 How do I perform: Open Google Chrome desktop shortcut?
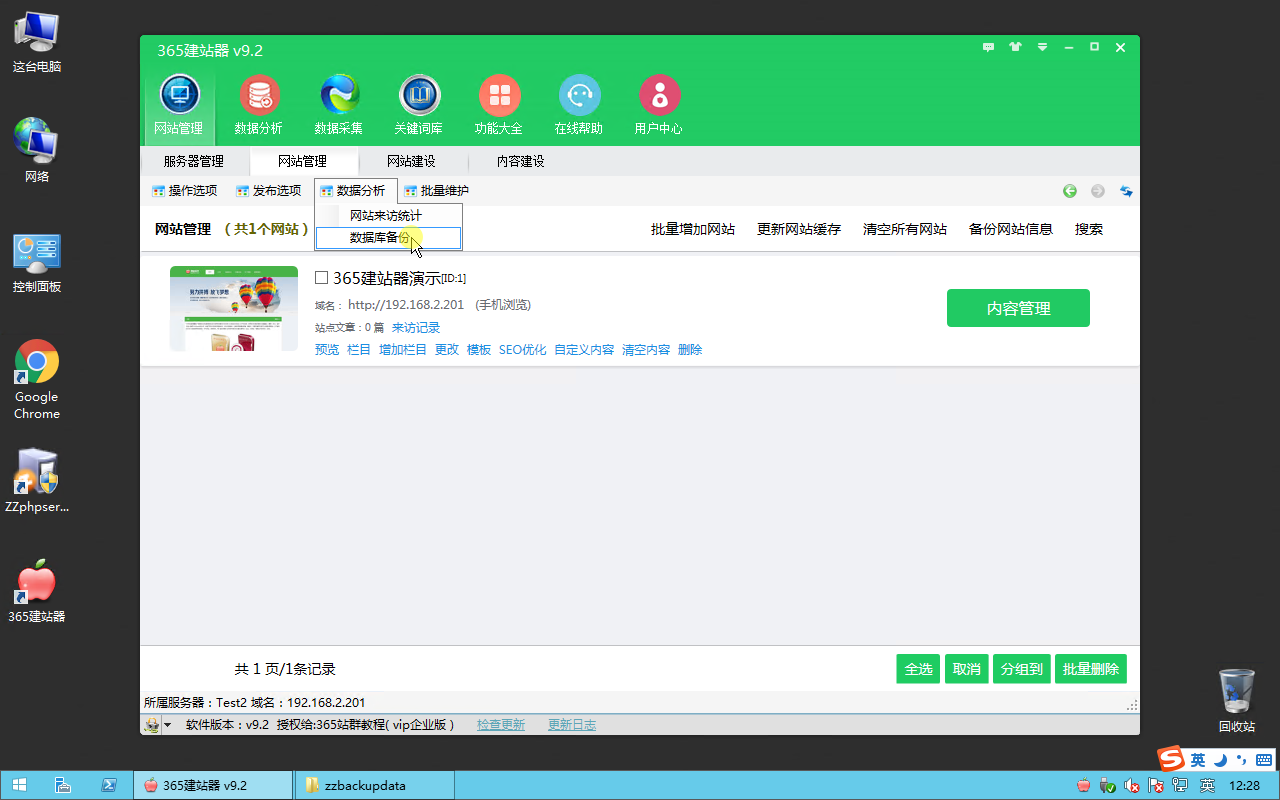coord(37,380)
